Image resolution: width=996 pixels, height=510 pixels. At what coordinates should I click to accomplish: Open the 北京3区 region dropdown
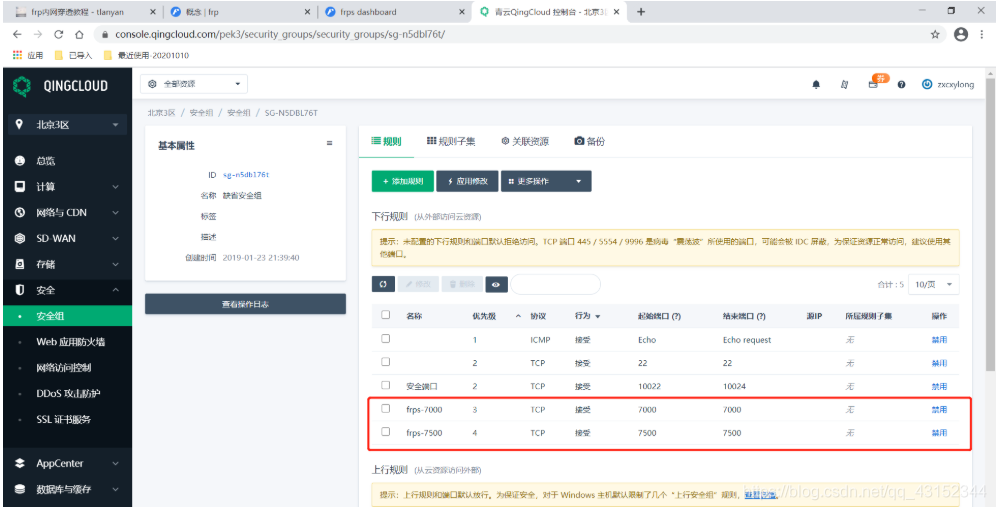[67, 125]
